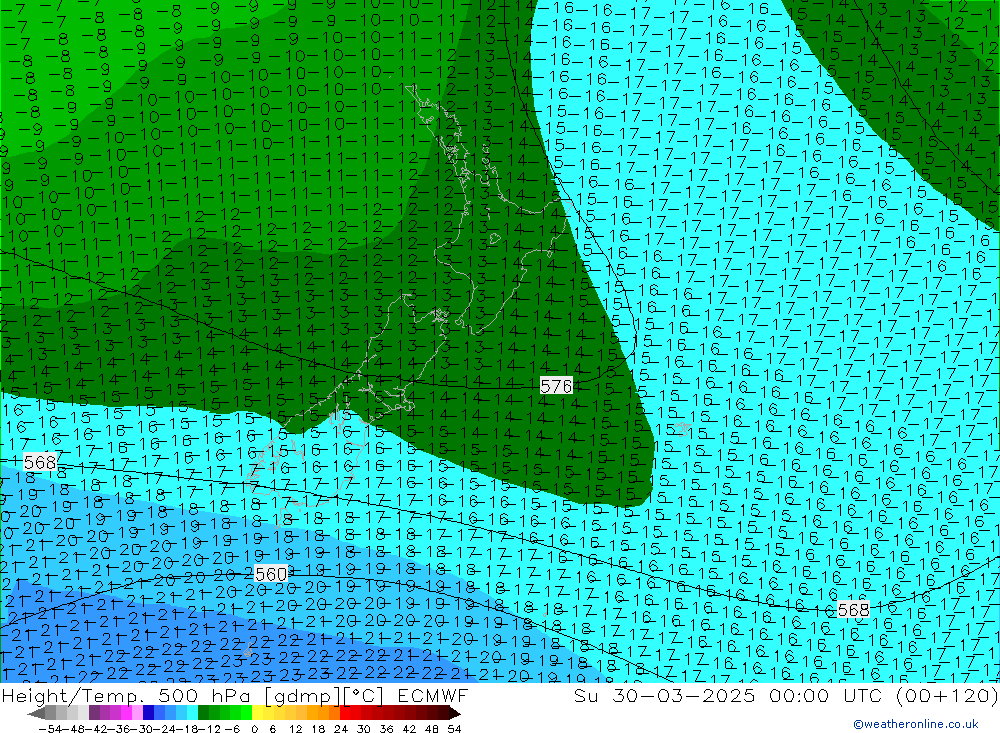Click the 576 height contour label

point(556,386)
